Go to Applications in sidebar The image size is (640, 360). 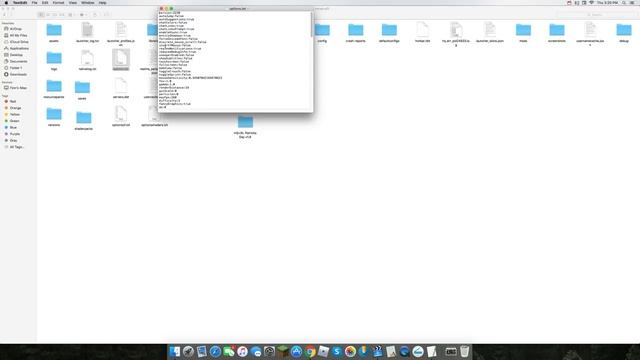[19, 49]
